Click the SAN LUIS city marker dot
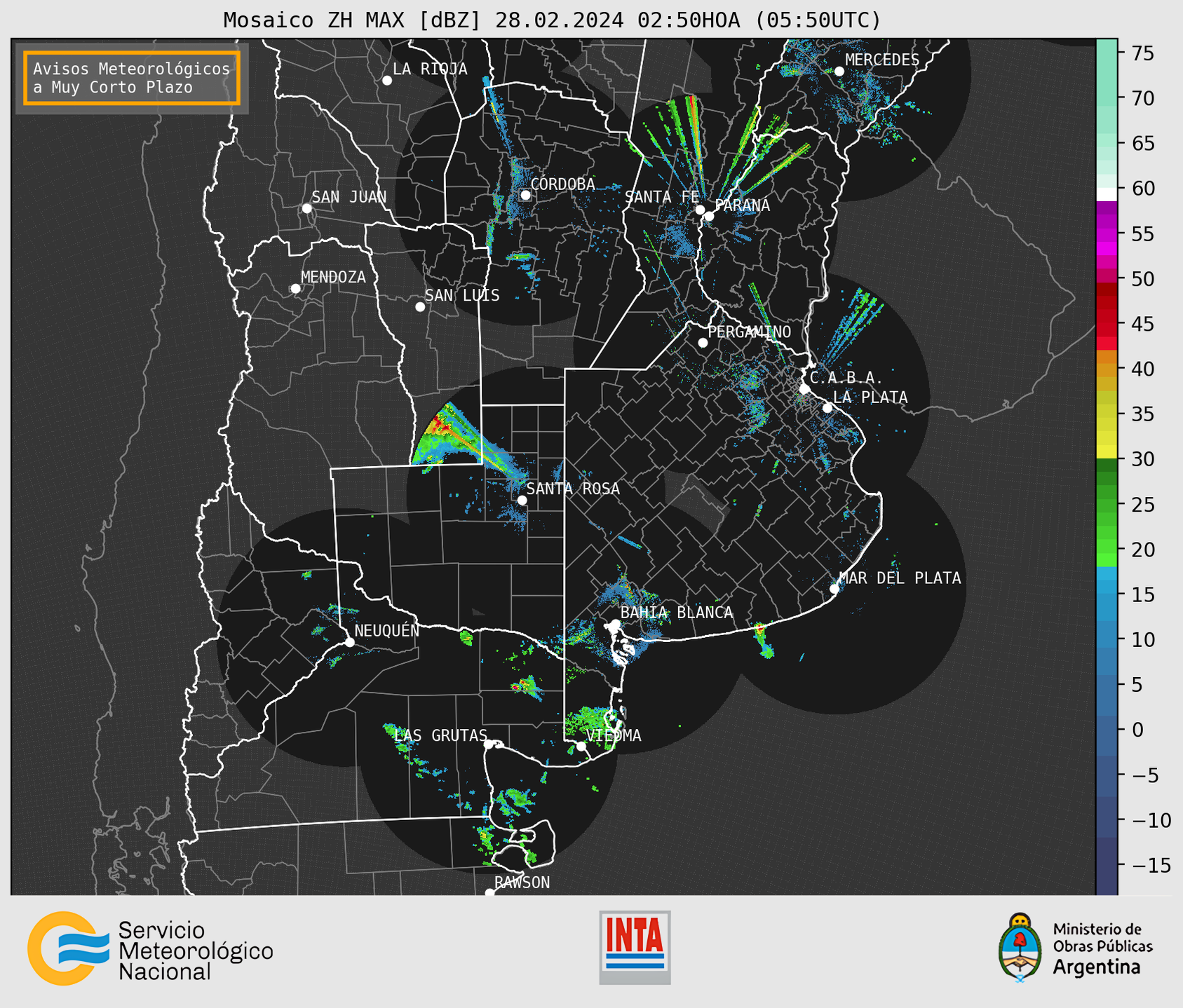 click(x=420, y=307)
